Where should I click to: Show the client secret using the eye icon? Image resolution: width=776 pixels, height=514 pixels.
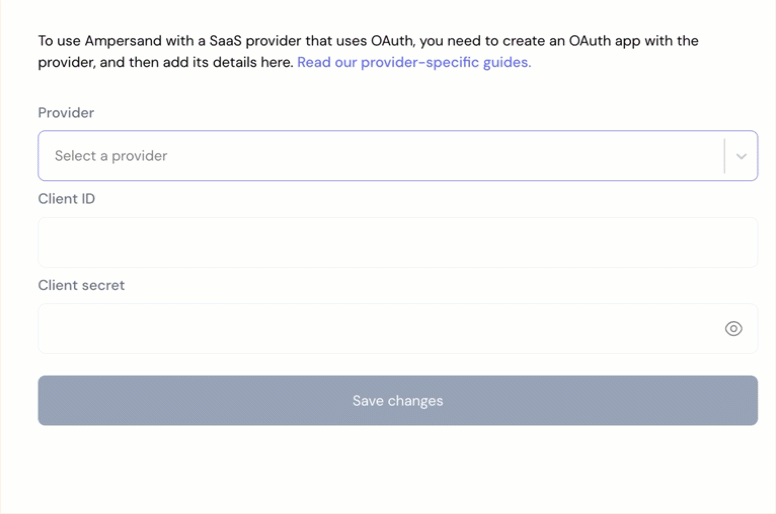(733, 328)
